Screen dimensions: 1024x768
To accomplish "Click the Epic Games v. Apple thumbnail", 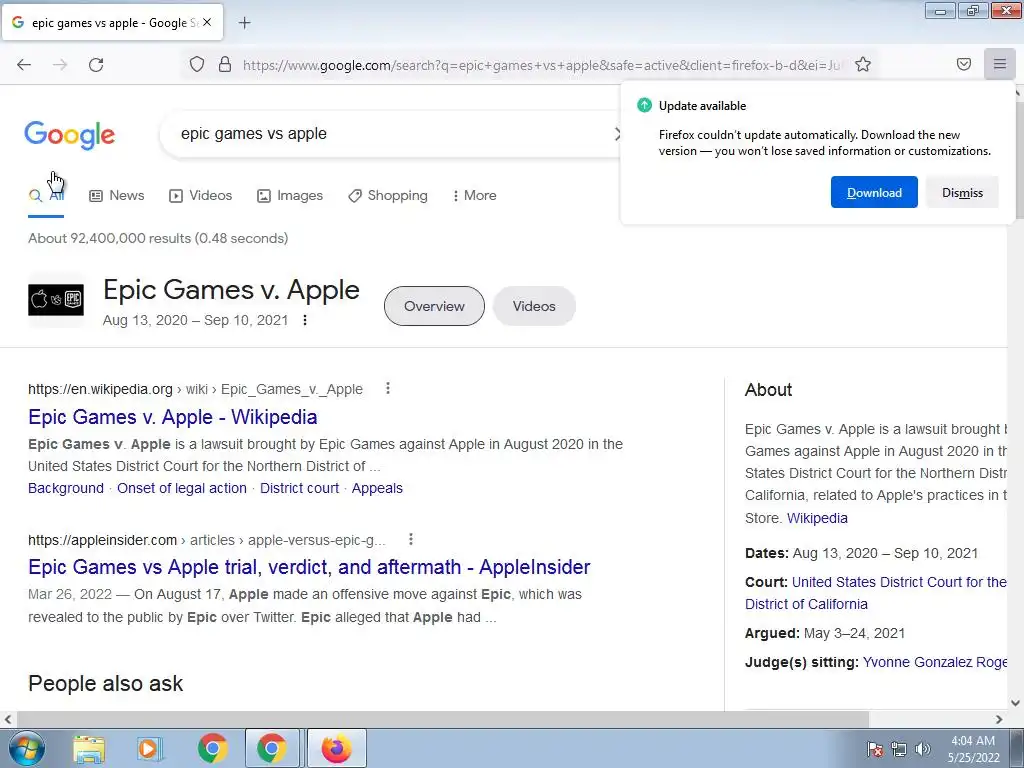I will pos(56,300).
